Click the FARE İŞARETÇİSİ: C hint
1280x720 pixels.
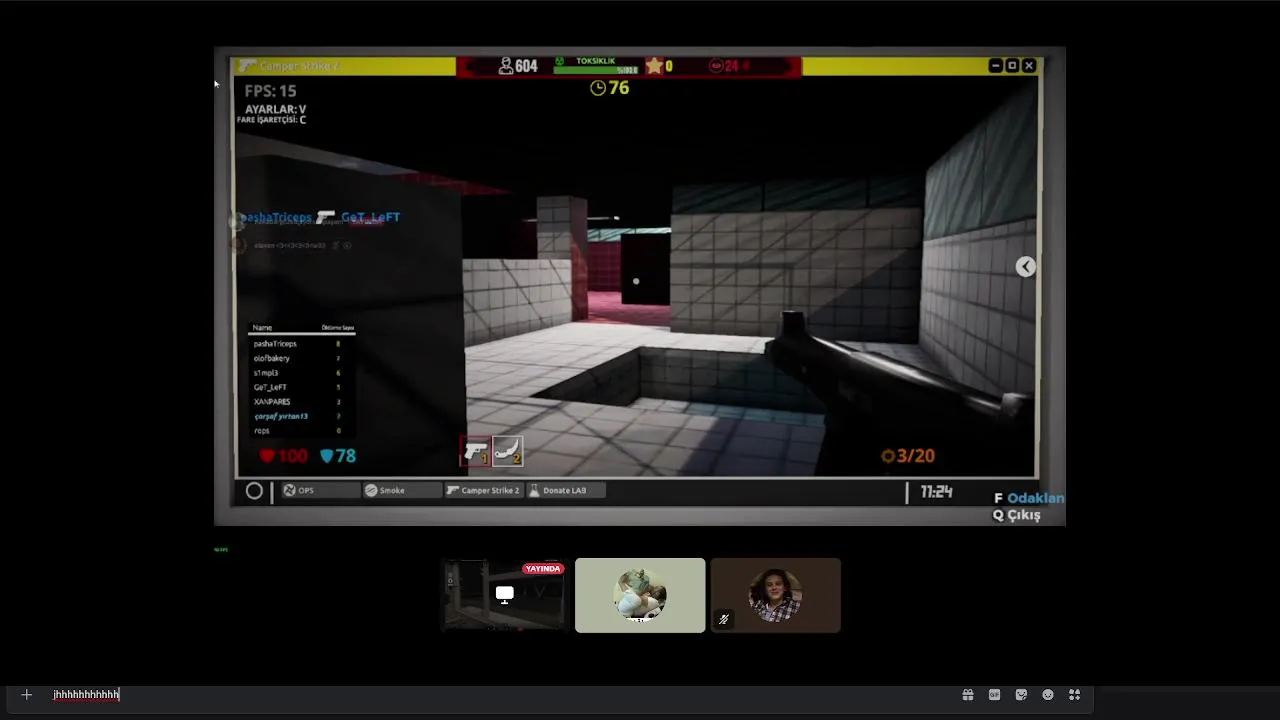coord(271,120)
